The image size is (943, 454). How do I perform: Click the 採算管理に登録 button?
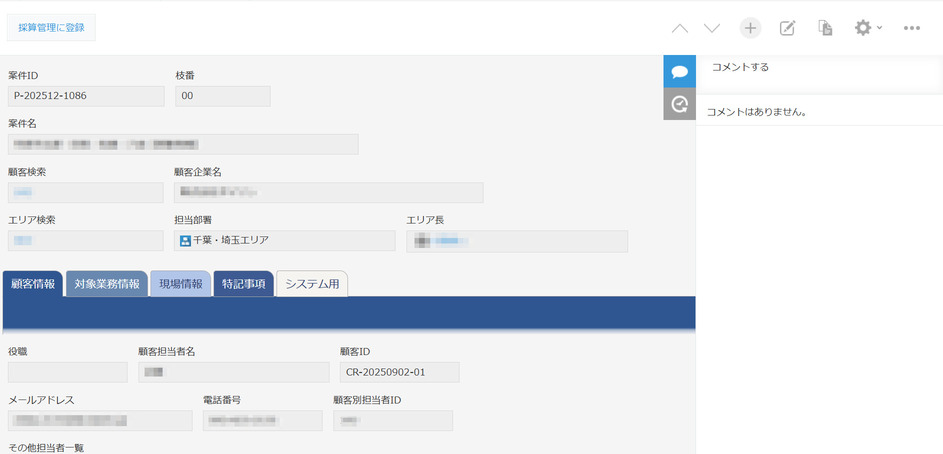[x=51, y=27]
